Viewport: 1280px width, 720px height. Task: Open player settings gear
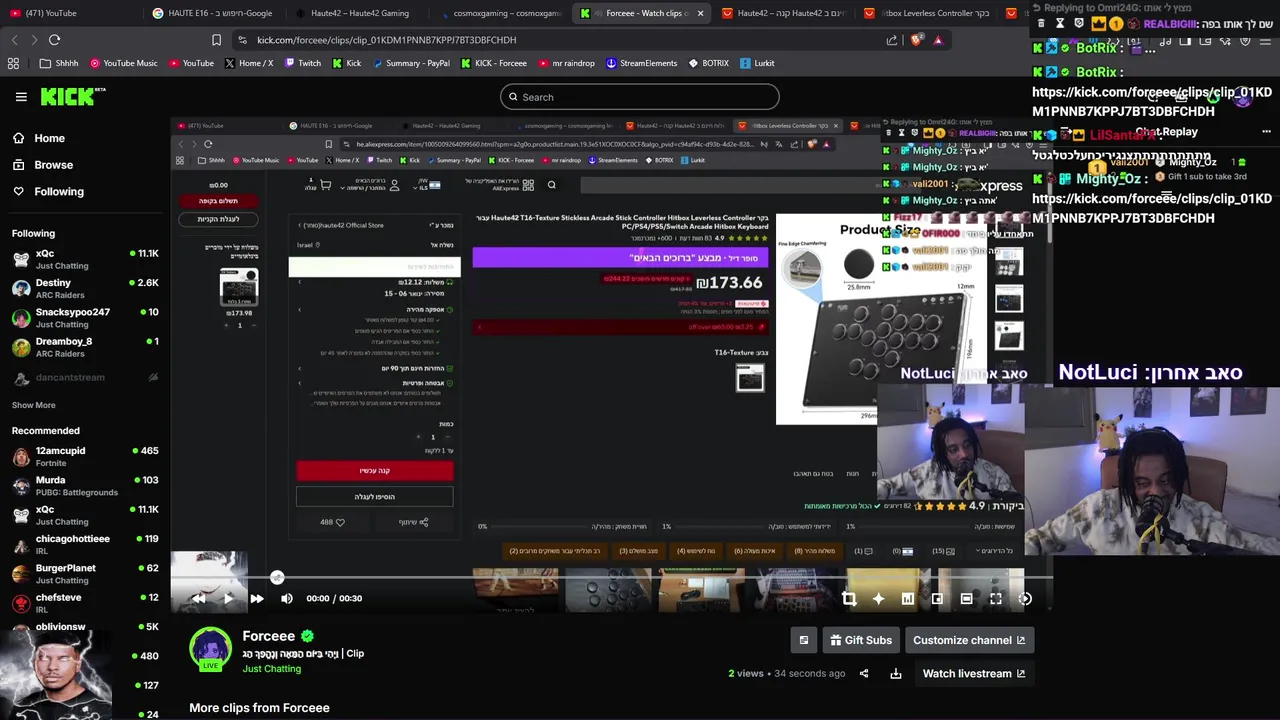[x=1025, y=598]
